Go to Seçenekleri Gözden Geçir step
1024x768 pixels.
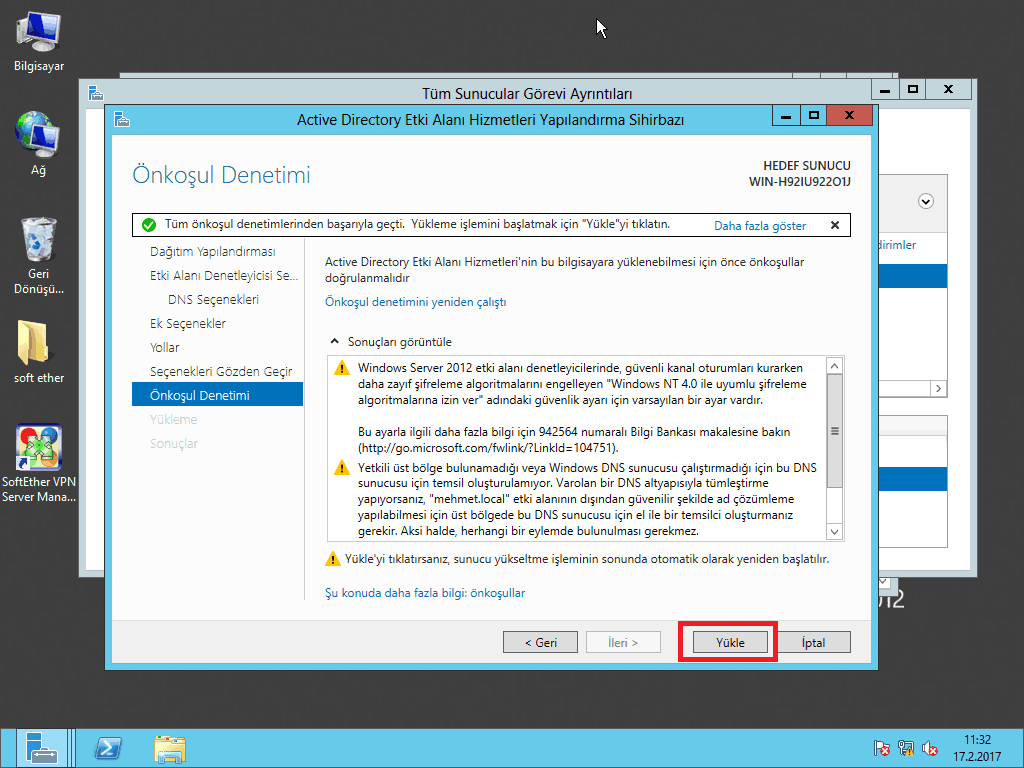(x=221, y=372)
